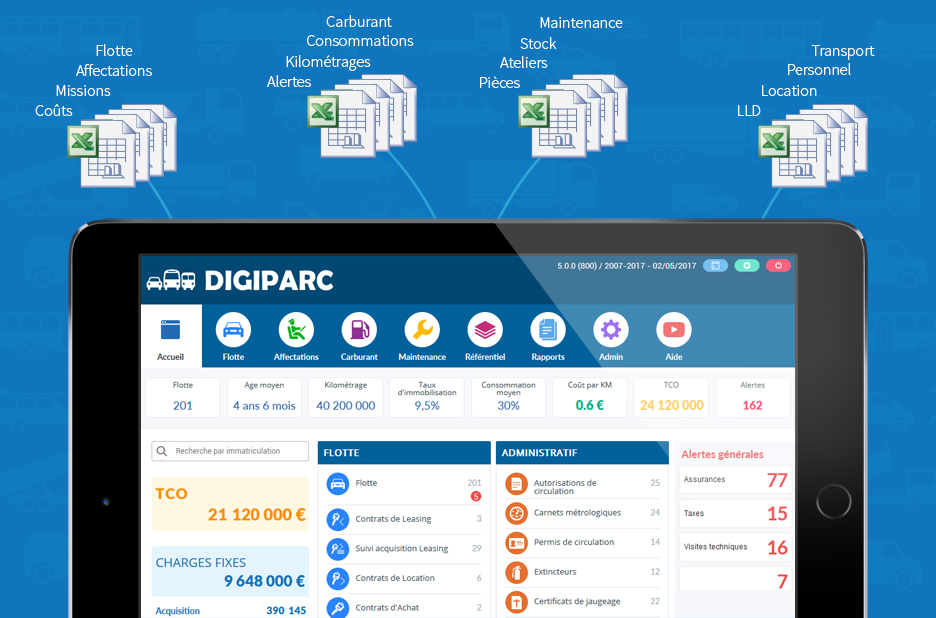
Task: Click the Alertes 162 summary tile
Action: pos(753,397)
